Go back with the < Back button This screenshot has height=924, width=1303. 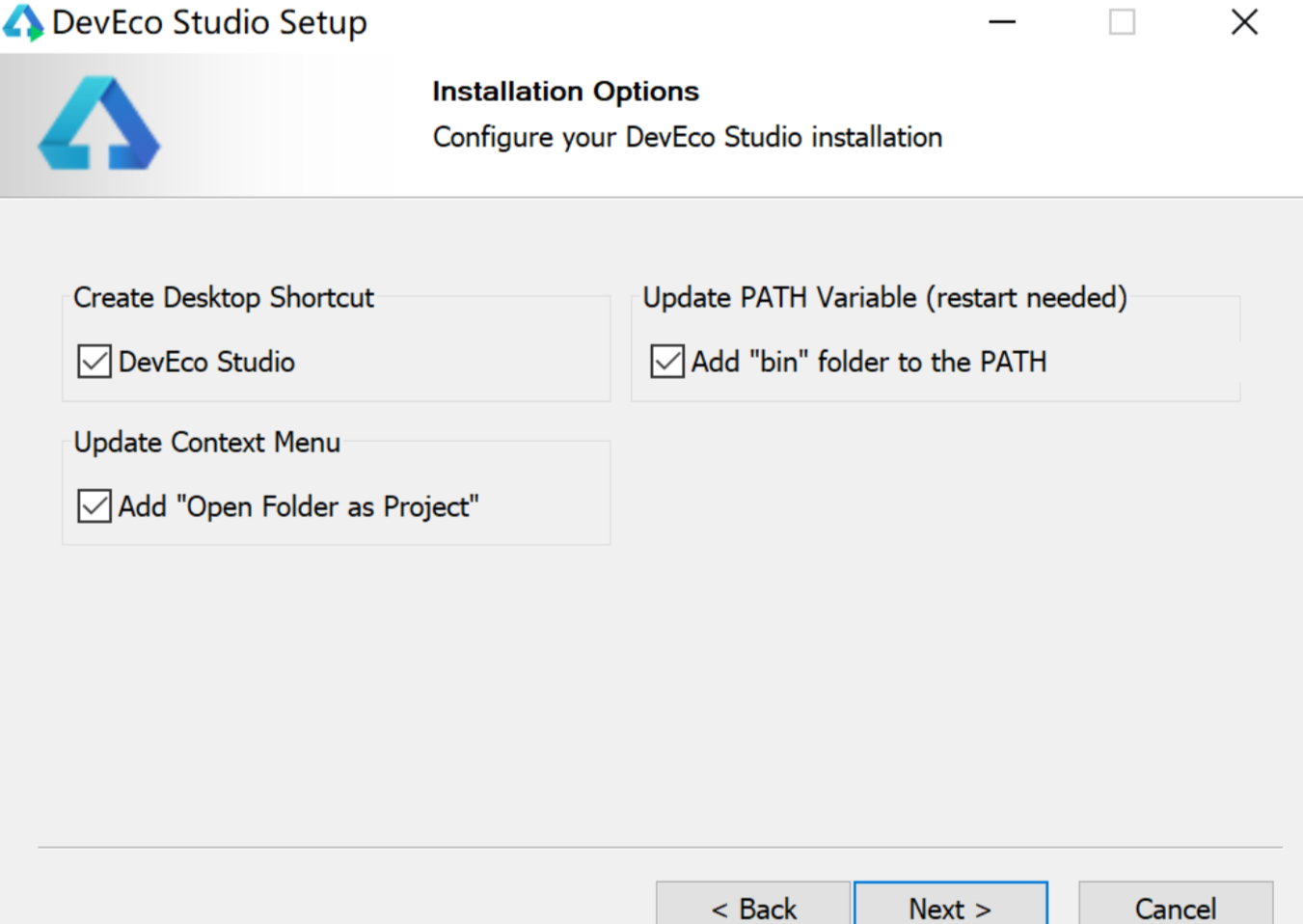tap(753, 908)
